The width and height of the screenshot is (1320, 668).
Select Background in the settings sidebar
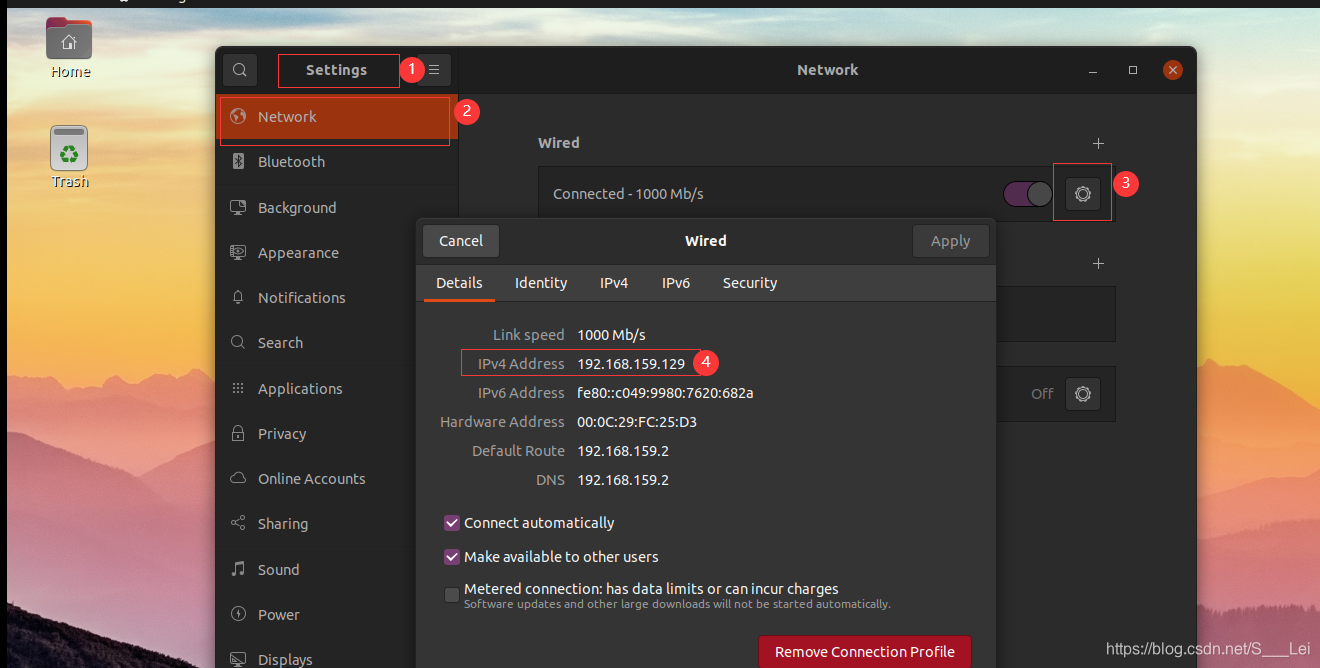tap(337, 207)
